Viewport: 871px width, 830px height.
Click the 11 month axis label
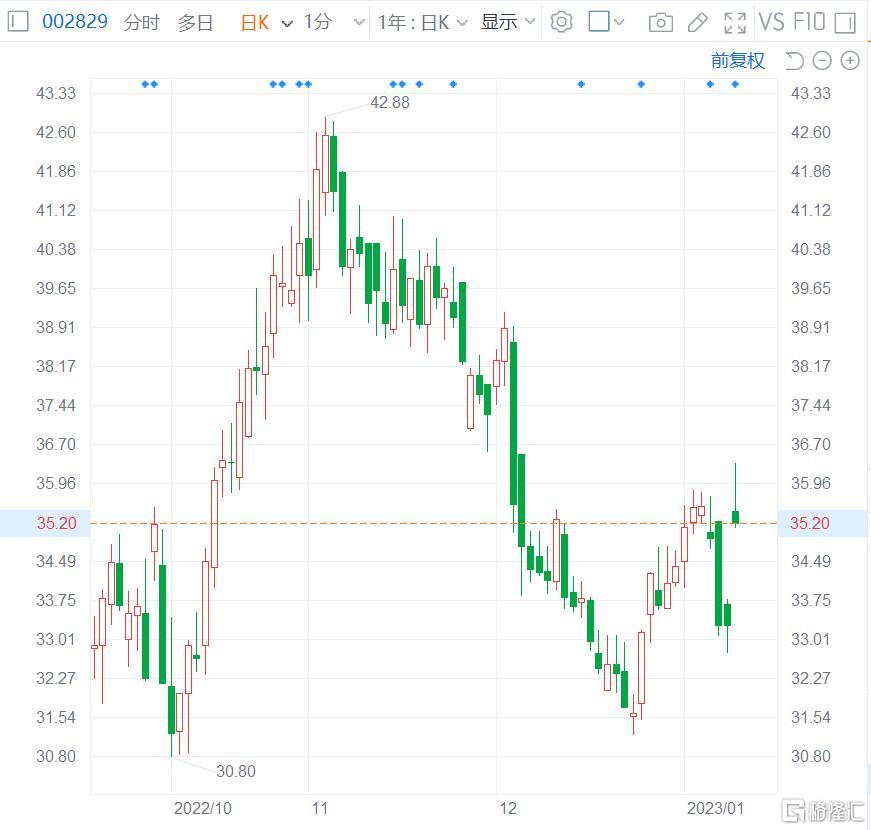tap(320, 808)
